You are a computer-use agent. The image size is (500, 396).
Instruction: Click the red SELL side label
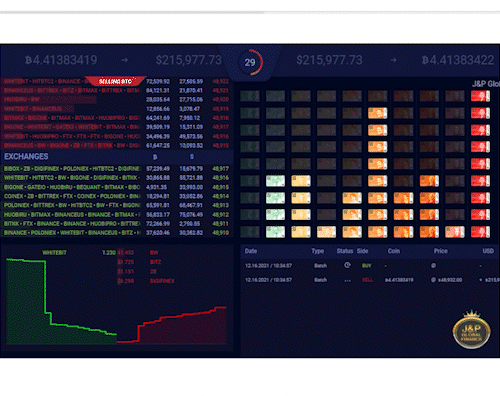(367, 280)
